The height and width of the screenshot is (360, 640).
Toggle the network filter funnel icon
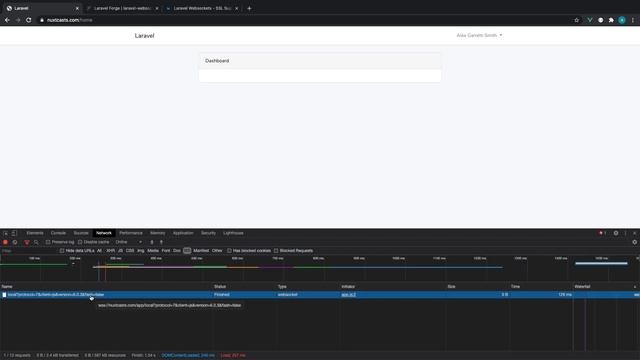pos(27,242)
